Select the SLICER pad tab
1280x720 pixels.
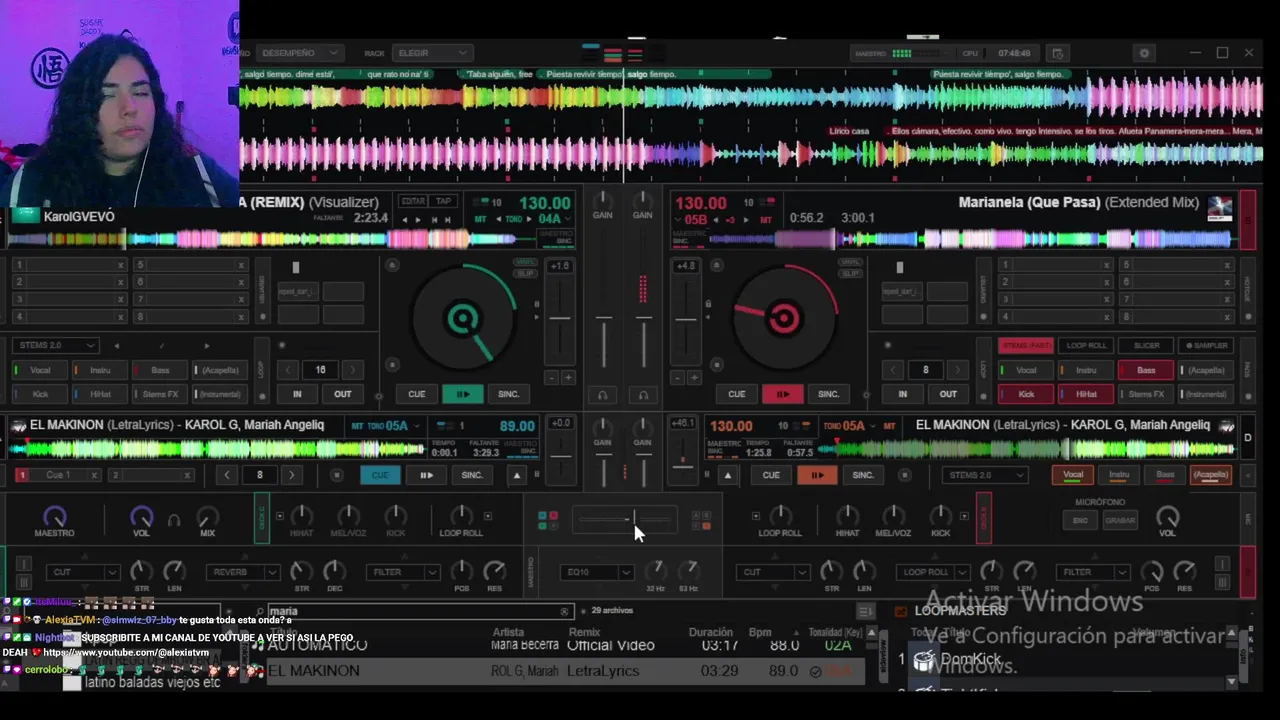[1146, 345]
